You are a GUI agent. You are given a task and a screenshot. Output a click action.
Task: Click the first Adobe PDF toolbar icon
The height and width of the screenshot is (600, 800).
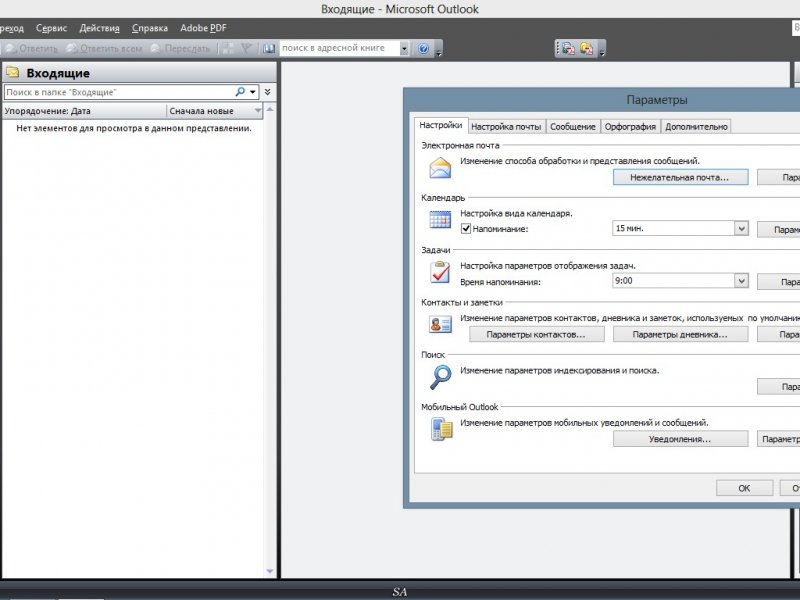pyautogui.click(x=568, y=48)
